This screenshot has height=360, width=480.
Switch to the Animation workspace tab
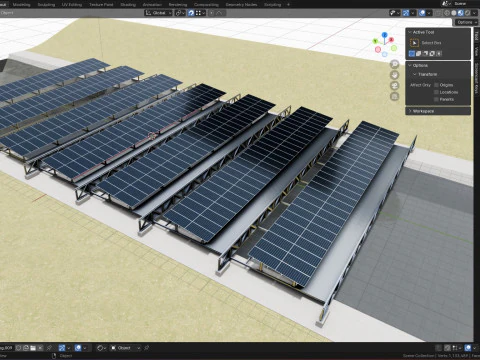click(x=152, y=4)
